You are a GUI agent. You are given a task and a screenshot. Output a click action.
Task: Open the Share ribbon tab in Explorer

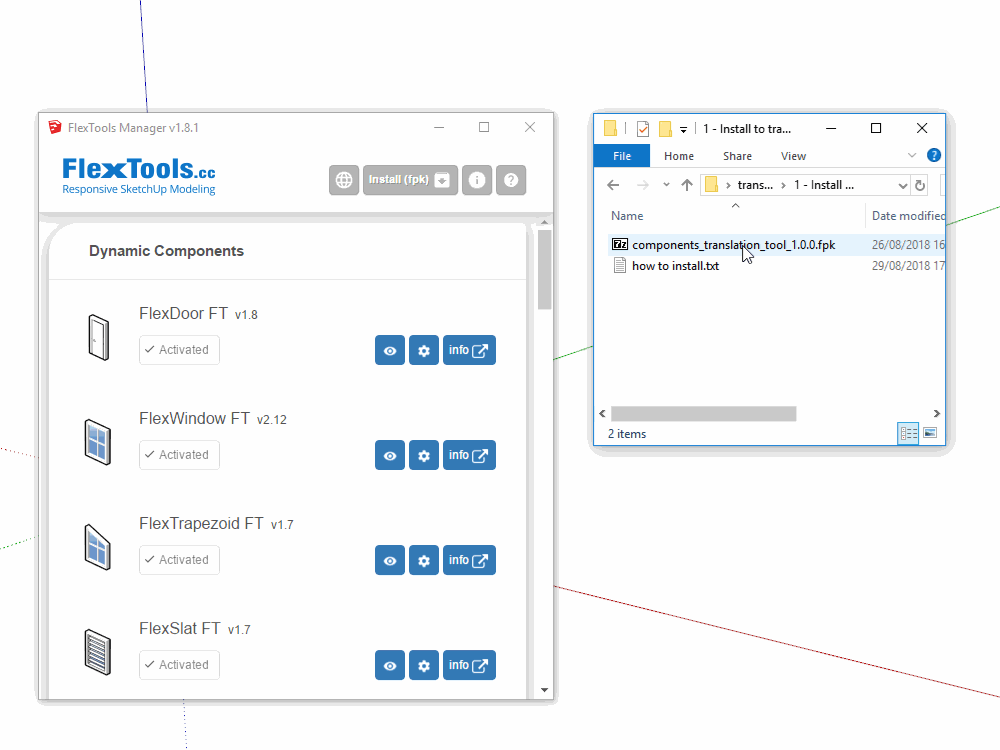pyautogui.click(x=737, y=156)
